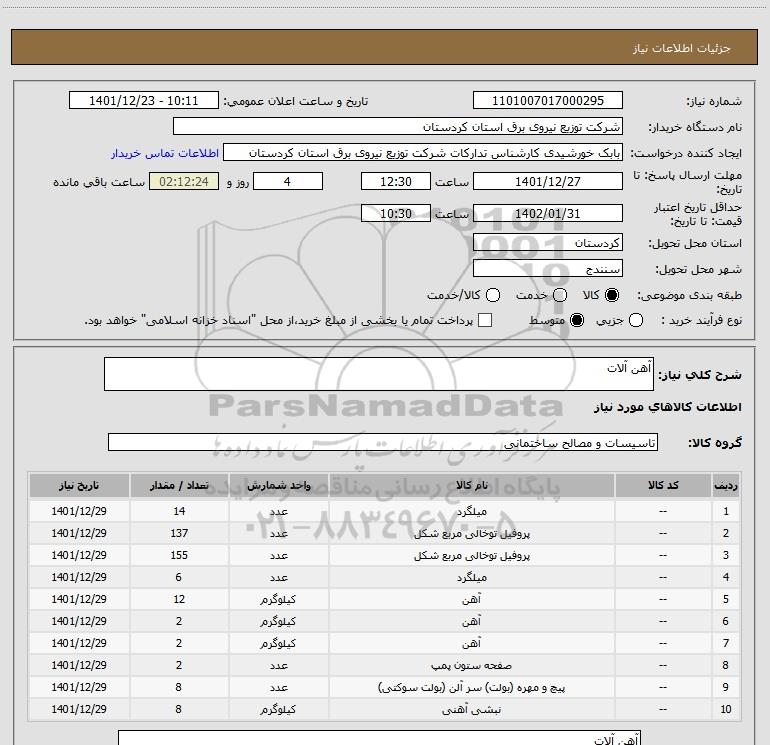Click میلگرد in row 4
The height and width of the screenshot is (745, 770).
pos(471,578)
